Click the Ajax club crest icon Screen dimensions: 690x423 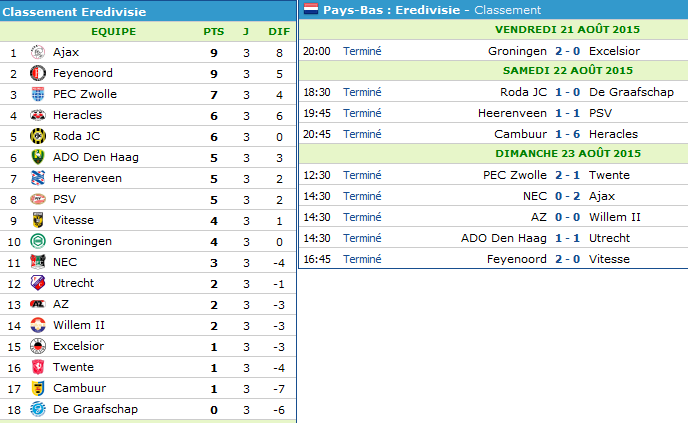pos(38,52)
